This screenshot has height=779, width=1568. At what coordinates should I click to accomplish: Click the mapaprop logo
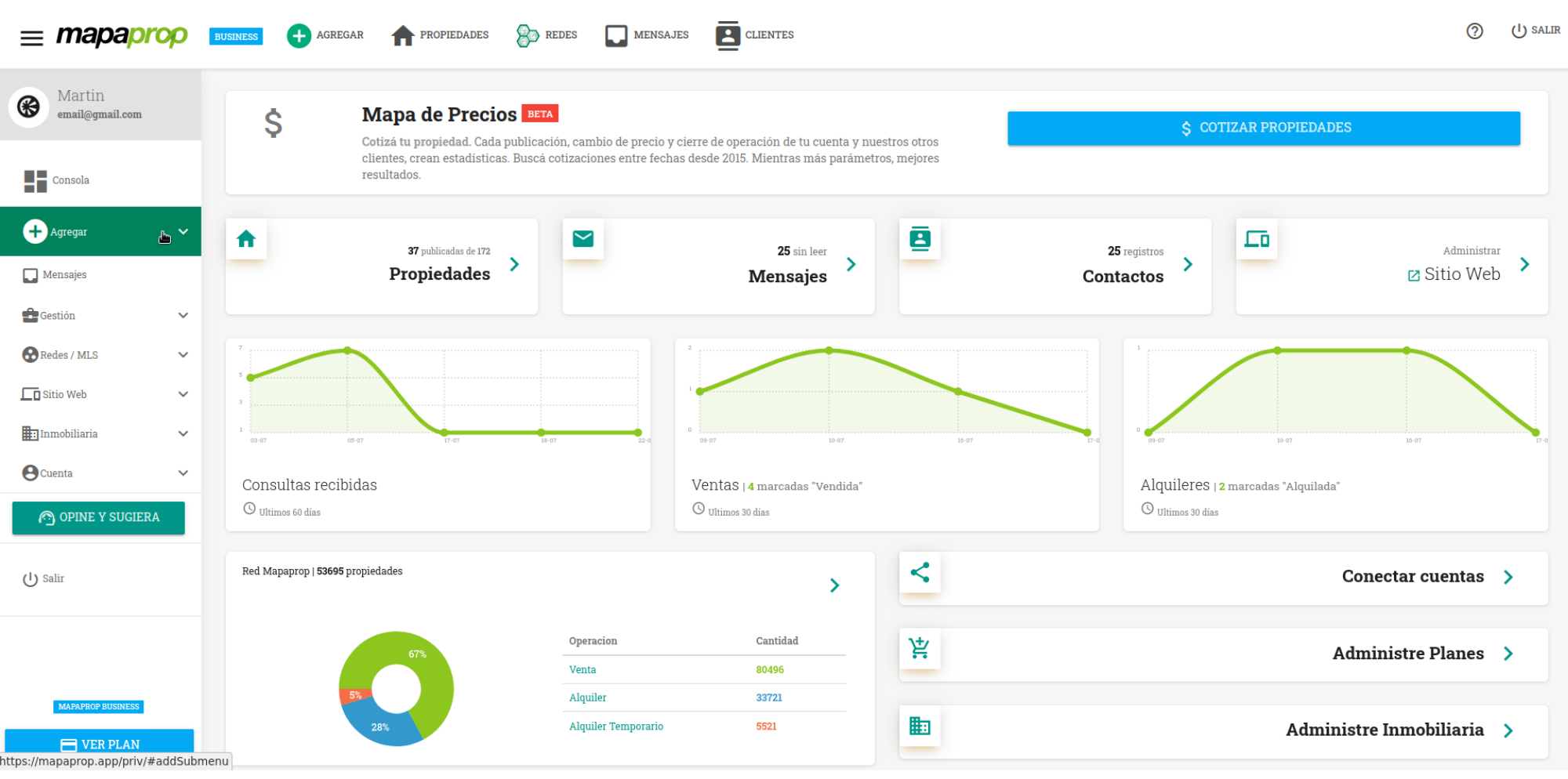click(122, 35)
